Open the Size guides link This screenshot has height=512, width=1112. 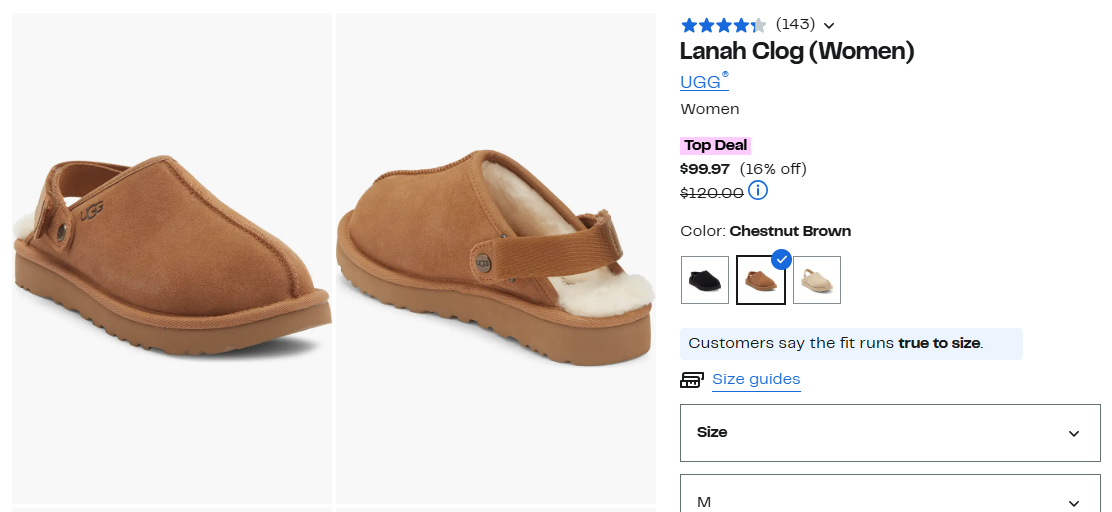tap(756, 379)
